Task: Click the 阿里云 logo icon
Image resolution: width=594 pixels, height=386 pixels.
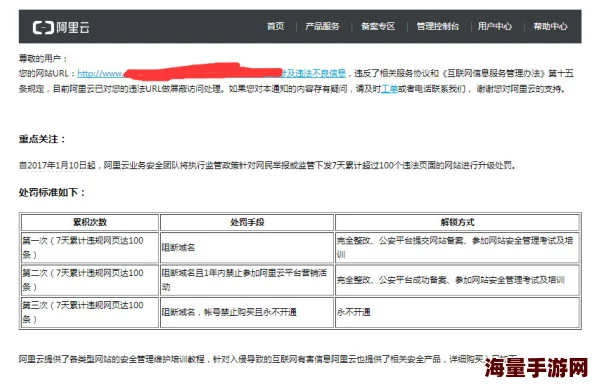Action: coord(43,27)
